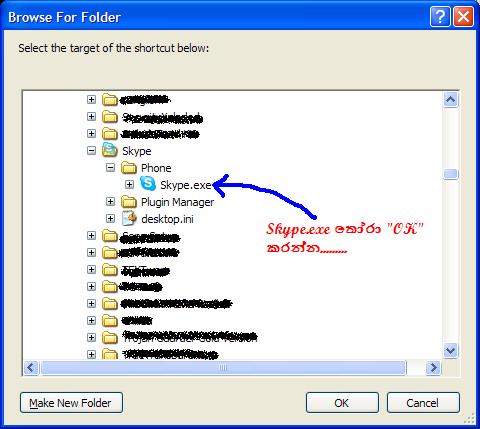The width and height of the screenshot is (480, 429).
Task: Select the Skype.exe text label
Action: 186,185
